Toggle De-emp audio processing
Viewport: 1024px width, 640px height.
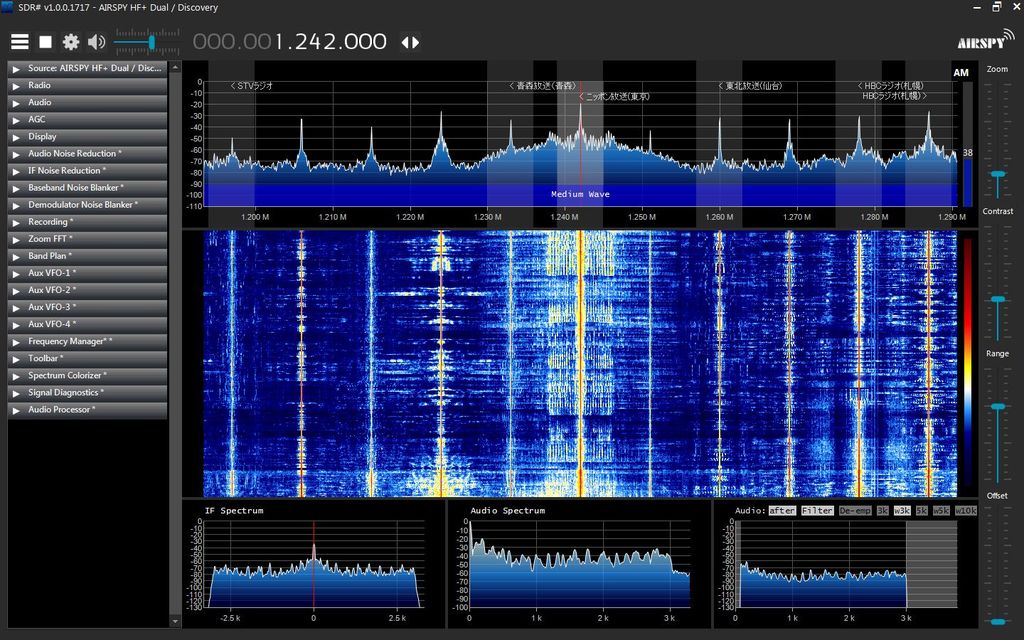855,510
